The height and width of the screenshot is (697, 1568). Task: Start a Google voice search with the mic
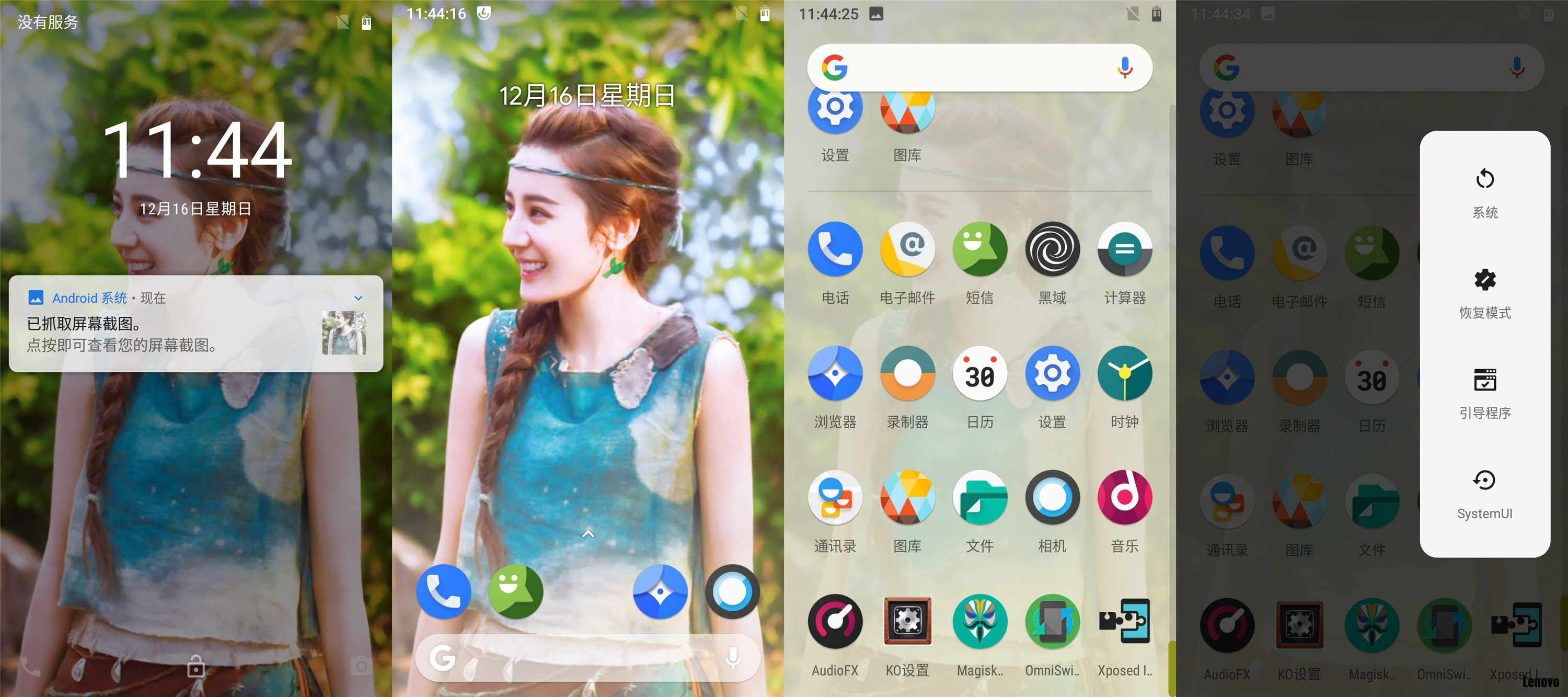tap(1123, 67)
